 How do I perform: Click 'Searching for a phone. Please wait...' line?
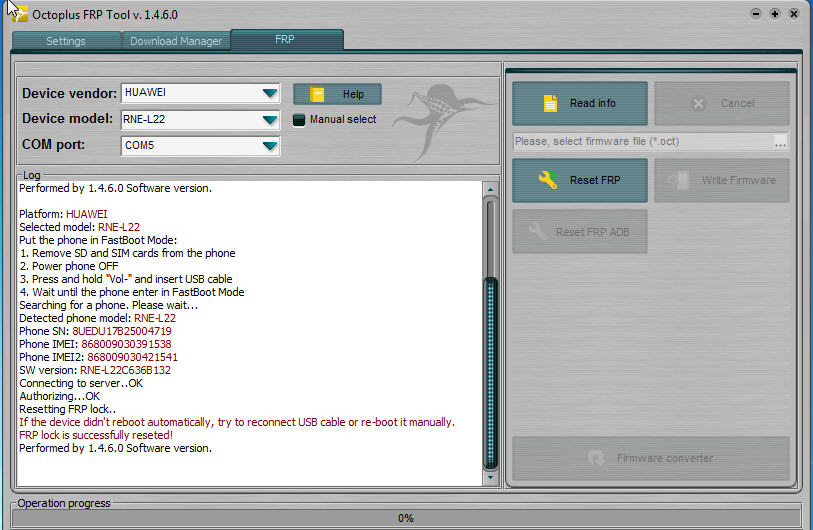click(x=109, y=305)
